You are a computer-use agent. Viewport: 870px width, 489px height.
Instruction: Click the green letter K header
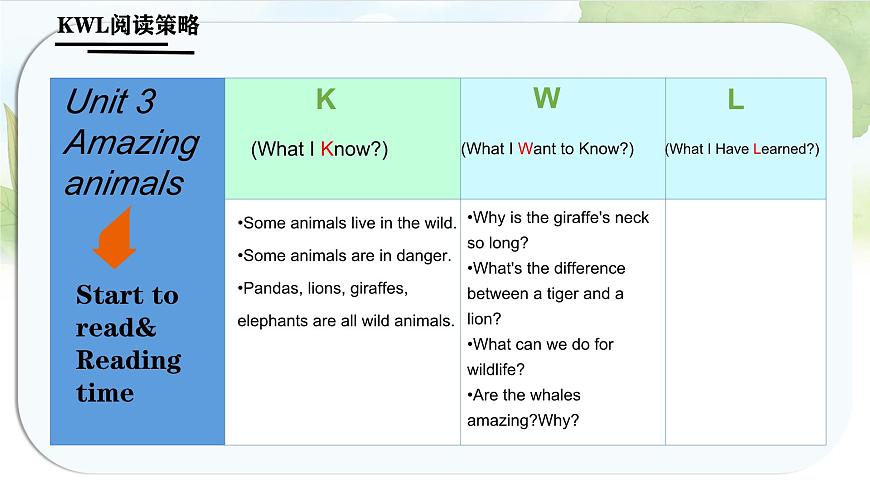[325, 99]
